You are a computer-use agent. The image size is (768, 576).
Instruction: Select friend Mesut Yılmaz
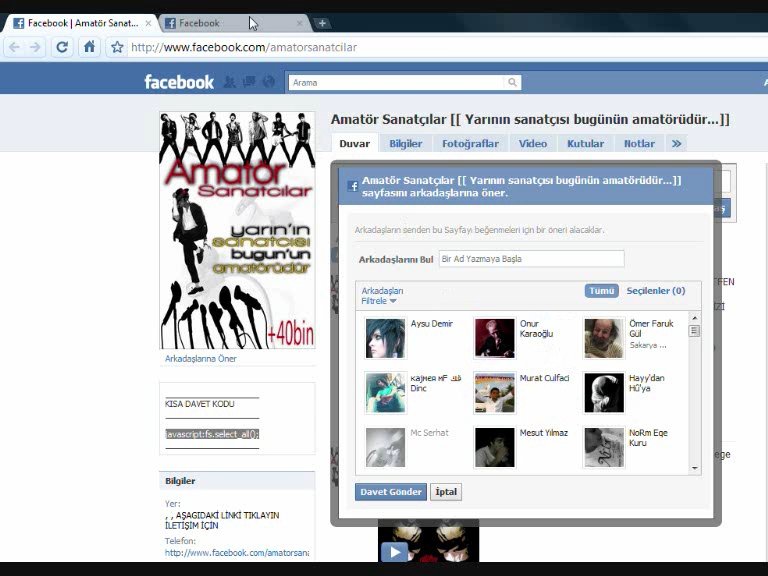523,447
